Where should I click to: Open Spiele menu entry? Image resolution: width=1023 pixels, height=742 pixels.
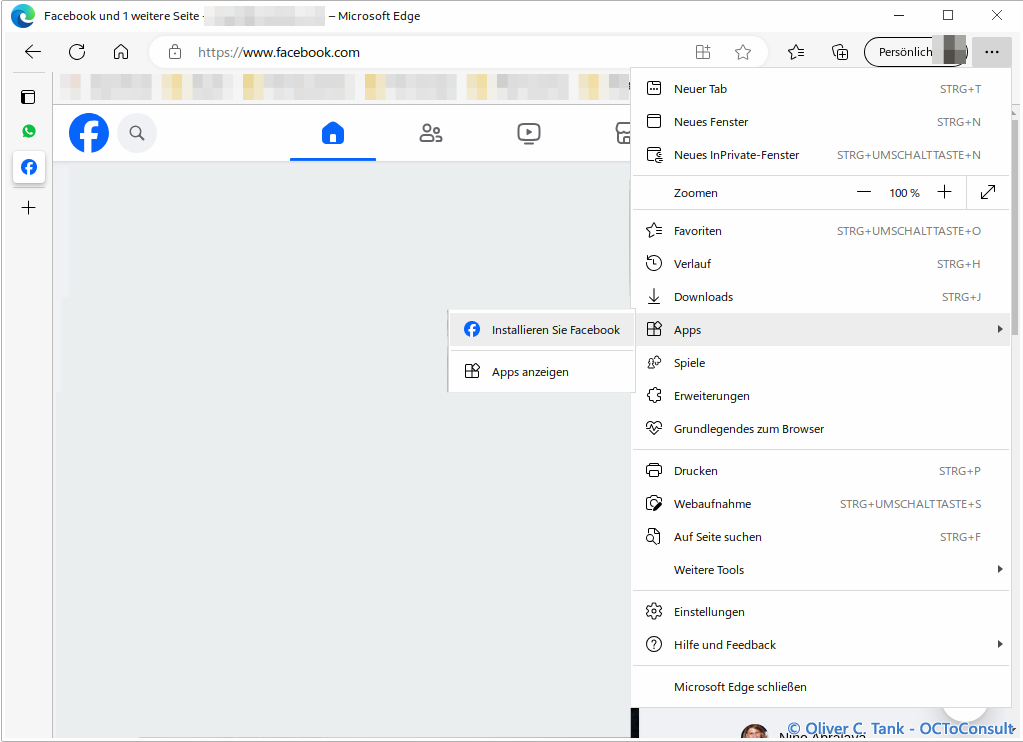click(821, 363)
